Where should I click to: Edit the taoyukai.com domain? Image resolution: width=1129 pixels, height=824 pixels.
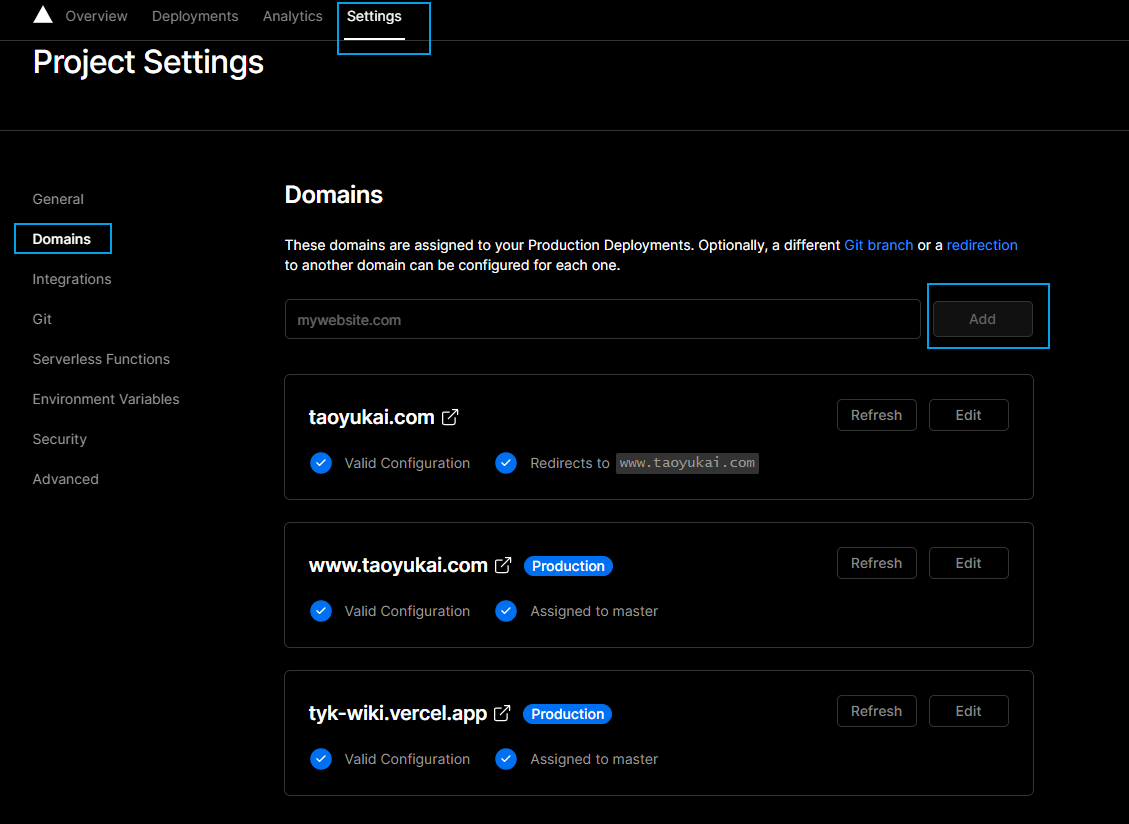(x=968, y=415)
